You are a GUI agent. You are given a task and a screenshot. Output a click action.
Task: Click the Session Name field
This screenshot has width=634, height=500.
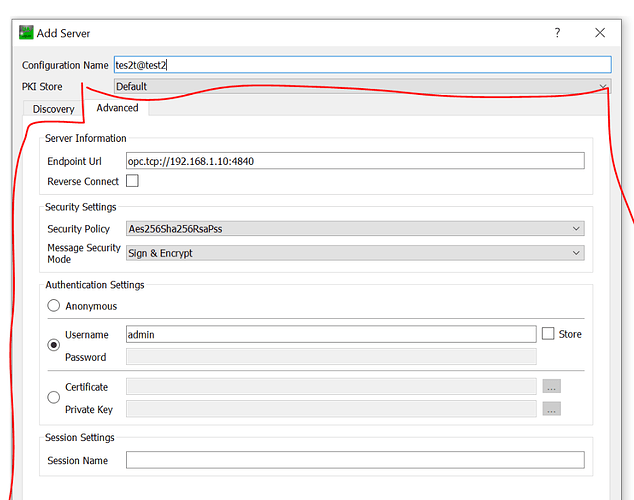click(354, 460)
